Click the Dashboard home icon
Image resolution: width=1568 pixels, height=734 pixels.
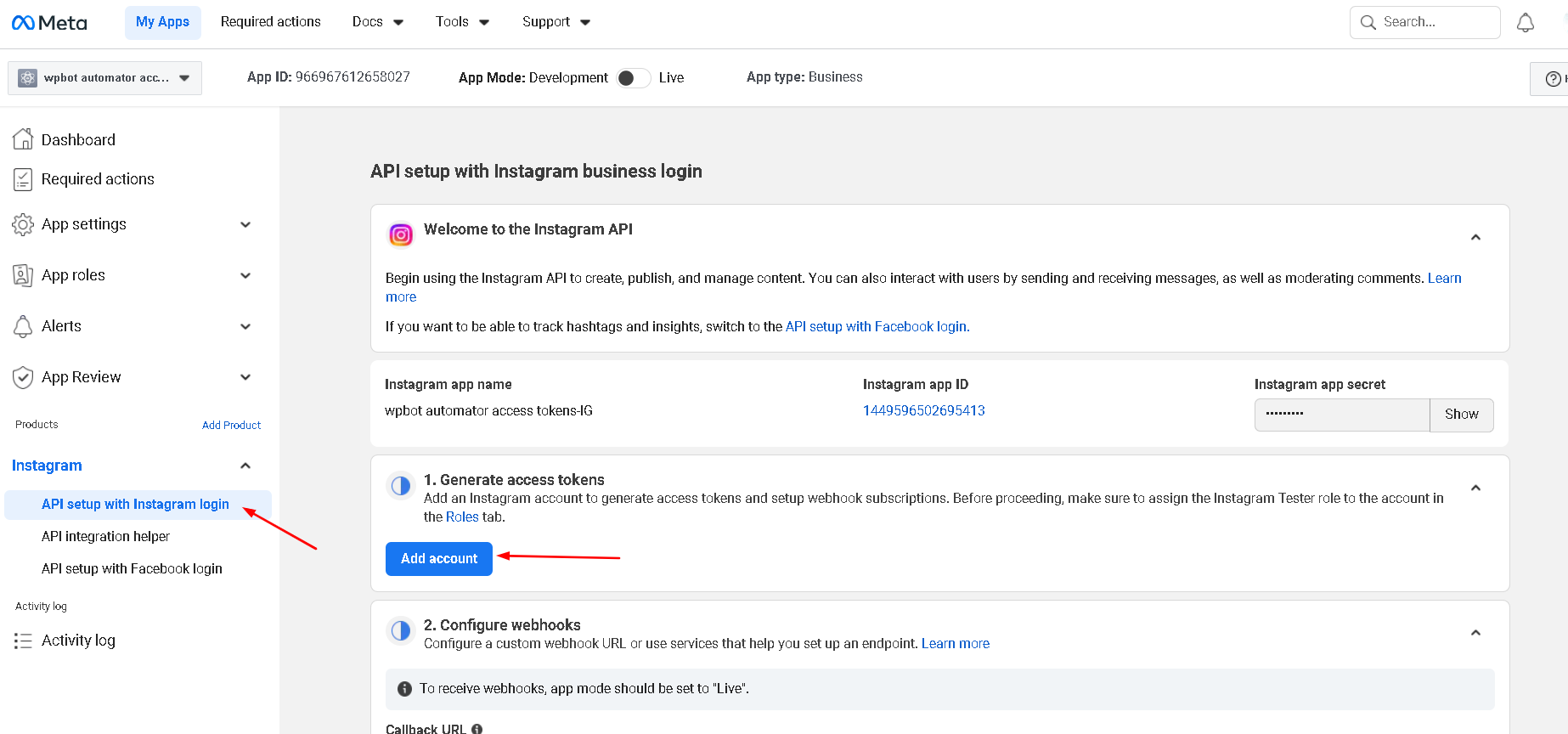point(23,139)
